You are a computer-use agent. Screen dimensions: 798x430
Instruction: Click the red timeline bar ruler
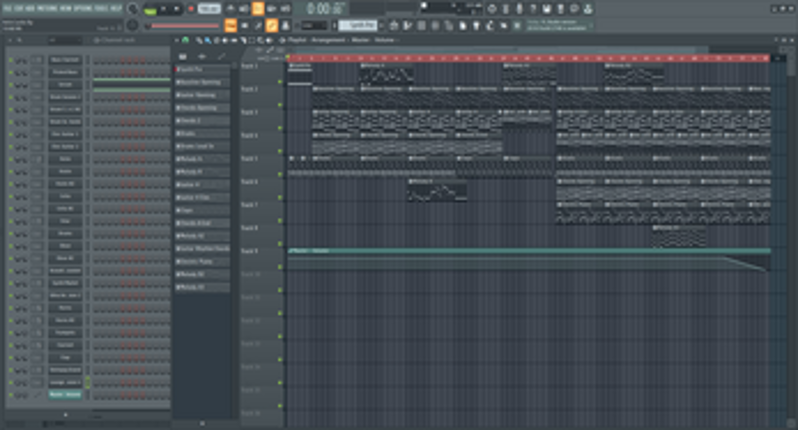tap(529, 59)
